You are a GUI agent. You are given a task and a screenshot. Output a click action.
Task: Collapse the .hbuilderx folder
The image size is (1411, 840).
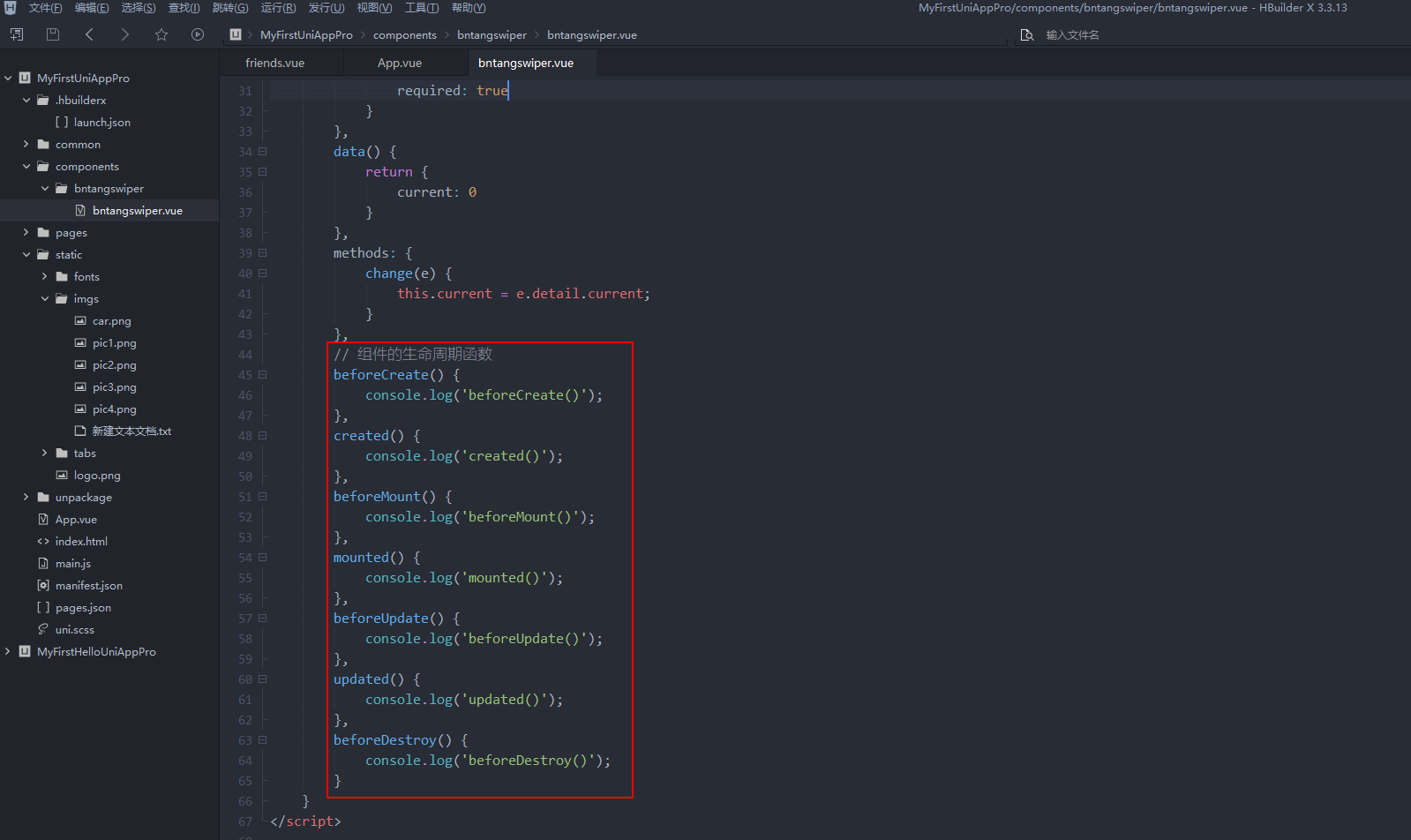click(26, 100)
